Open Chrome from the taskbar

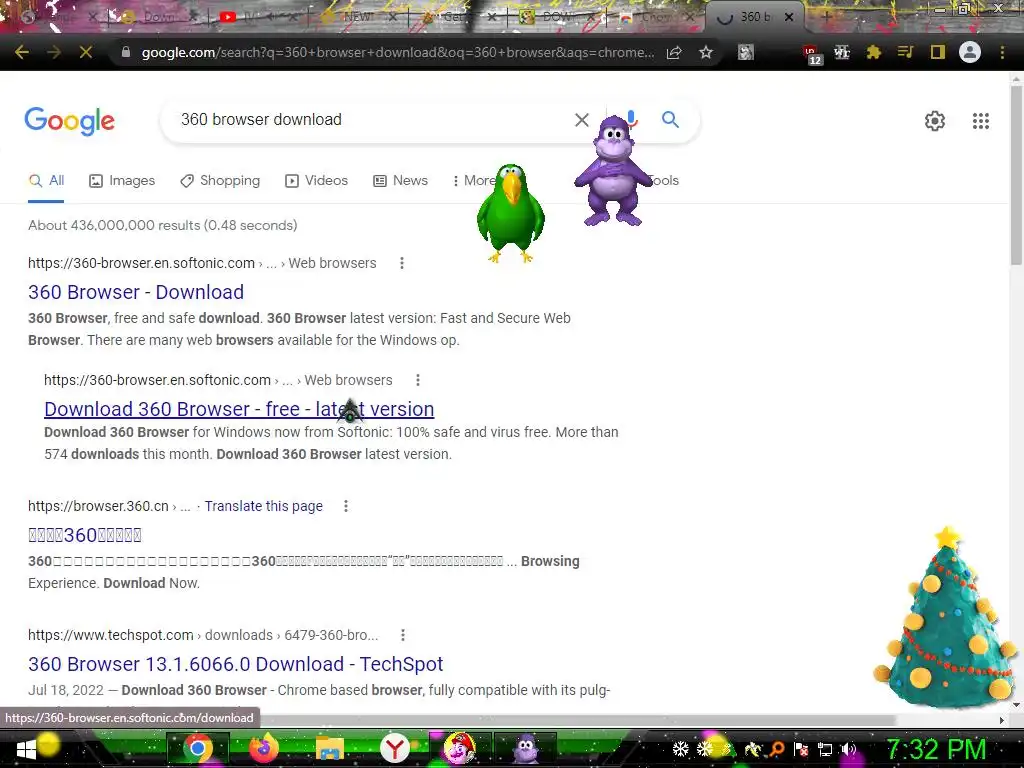pos(198,748)
